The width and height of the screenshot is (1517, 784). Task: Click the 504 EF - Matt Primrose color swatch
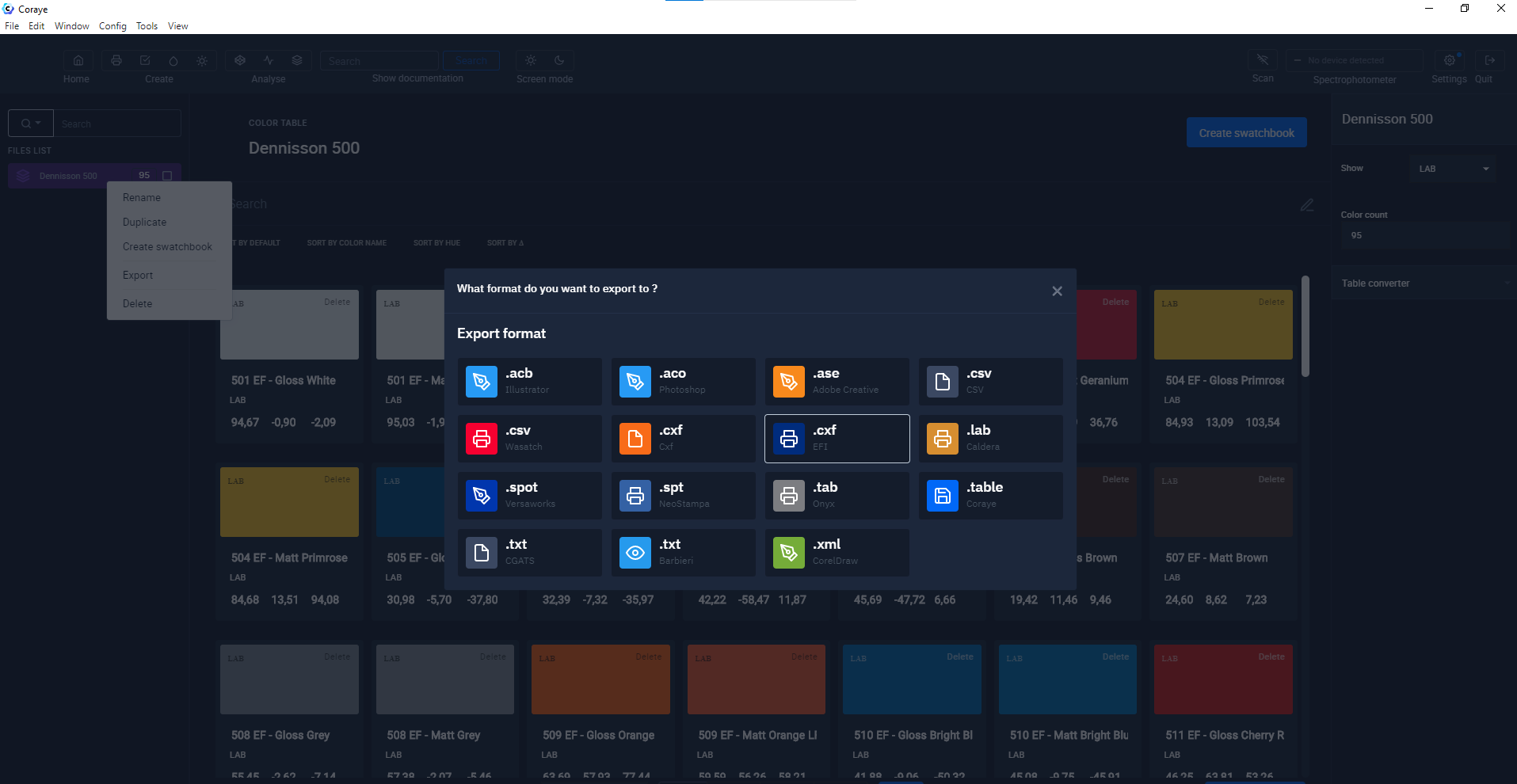click(x=289, y=502)
